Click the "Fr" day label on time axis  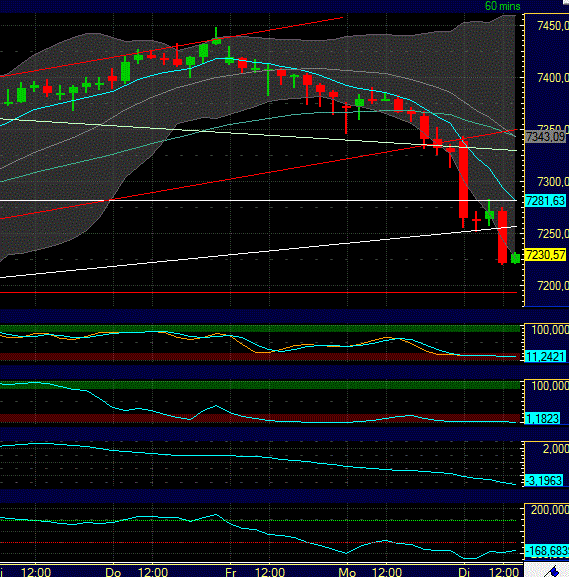pyautogui.click(x=230, y=572)
